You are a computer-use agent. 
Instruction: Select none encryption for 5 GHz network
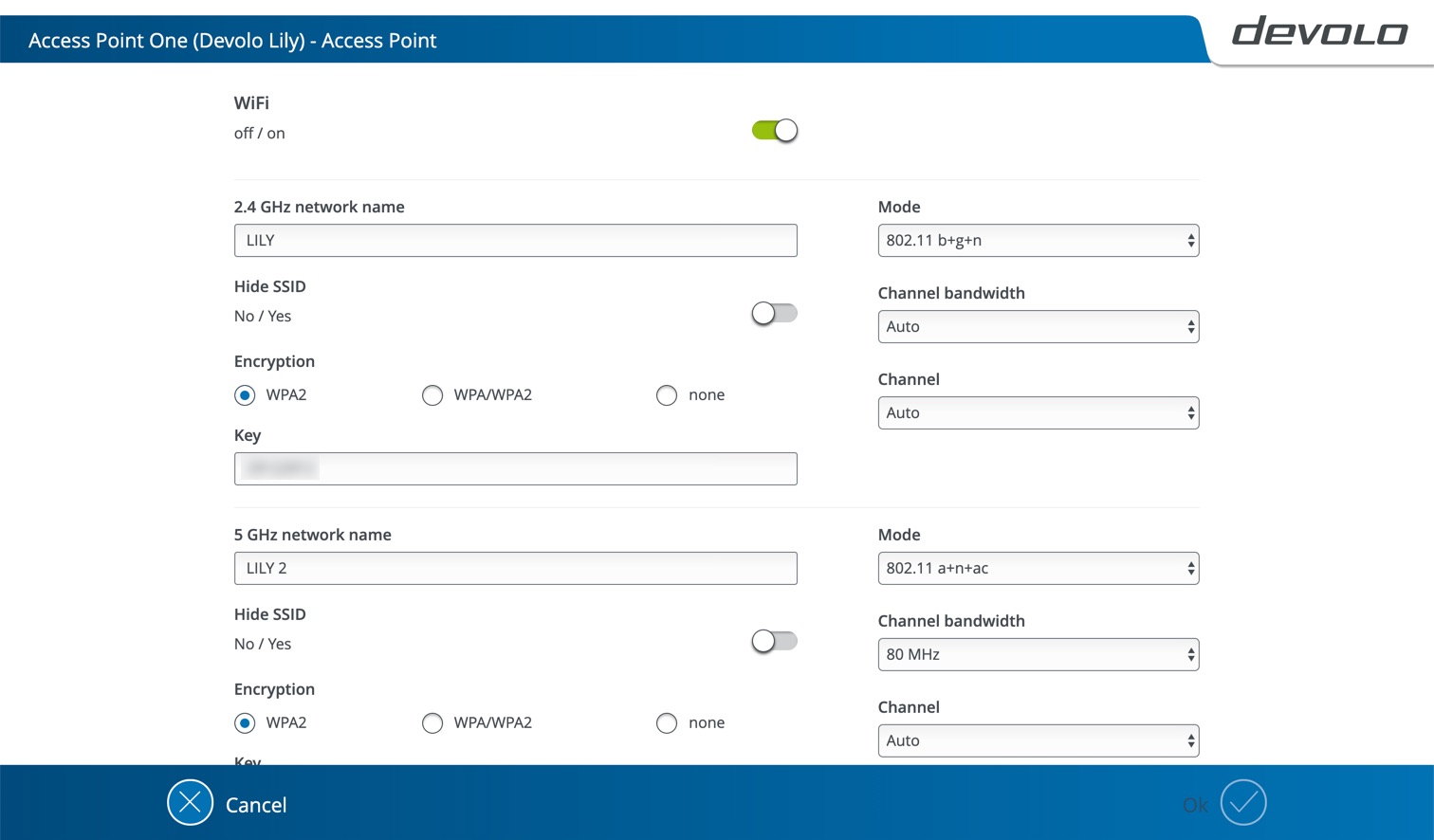pyautogui.click(x=667, y=723)
